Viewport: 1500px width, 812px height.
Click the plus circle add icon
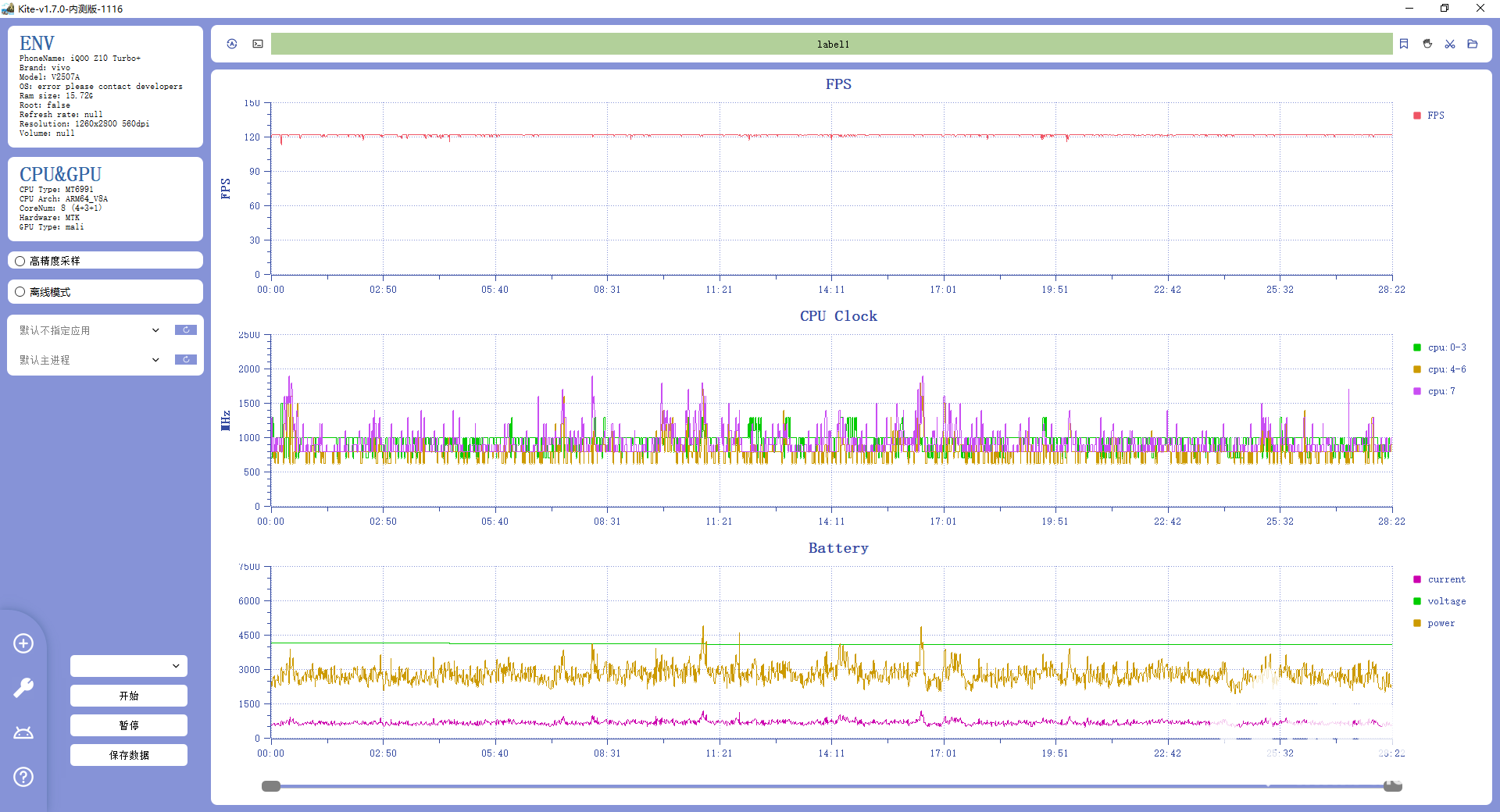[23, 643]
